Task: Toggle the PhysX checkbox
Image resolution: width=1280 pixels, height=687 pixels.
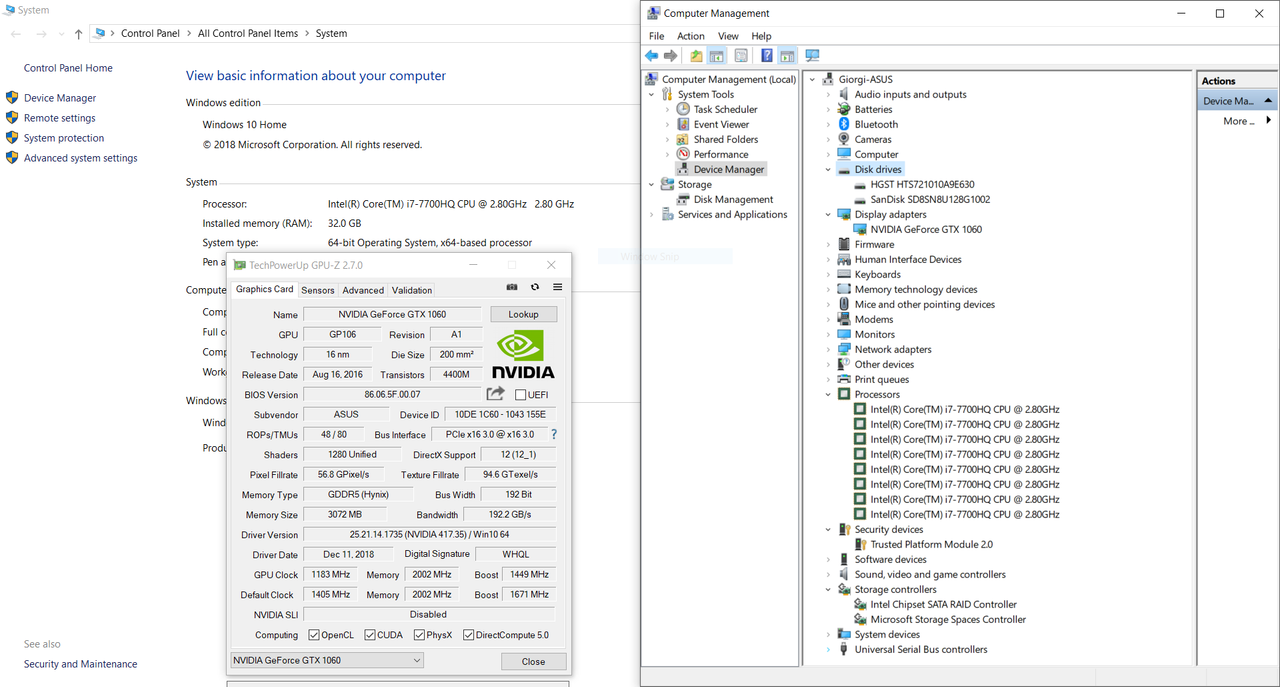Action: click(x=420, y=635)
